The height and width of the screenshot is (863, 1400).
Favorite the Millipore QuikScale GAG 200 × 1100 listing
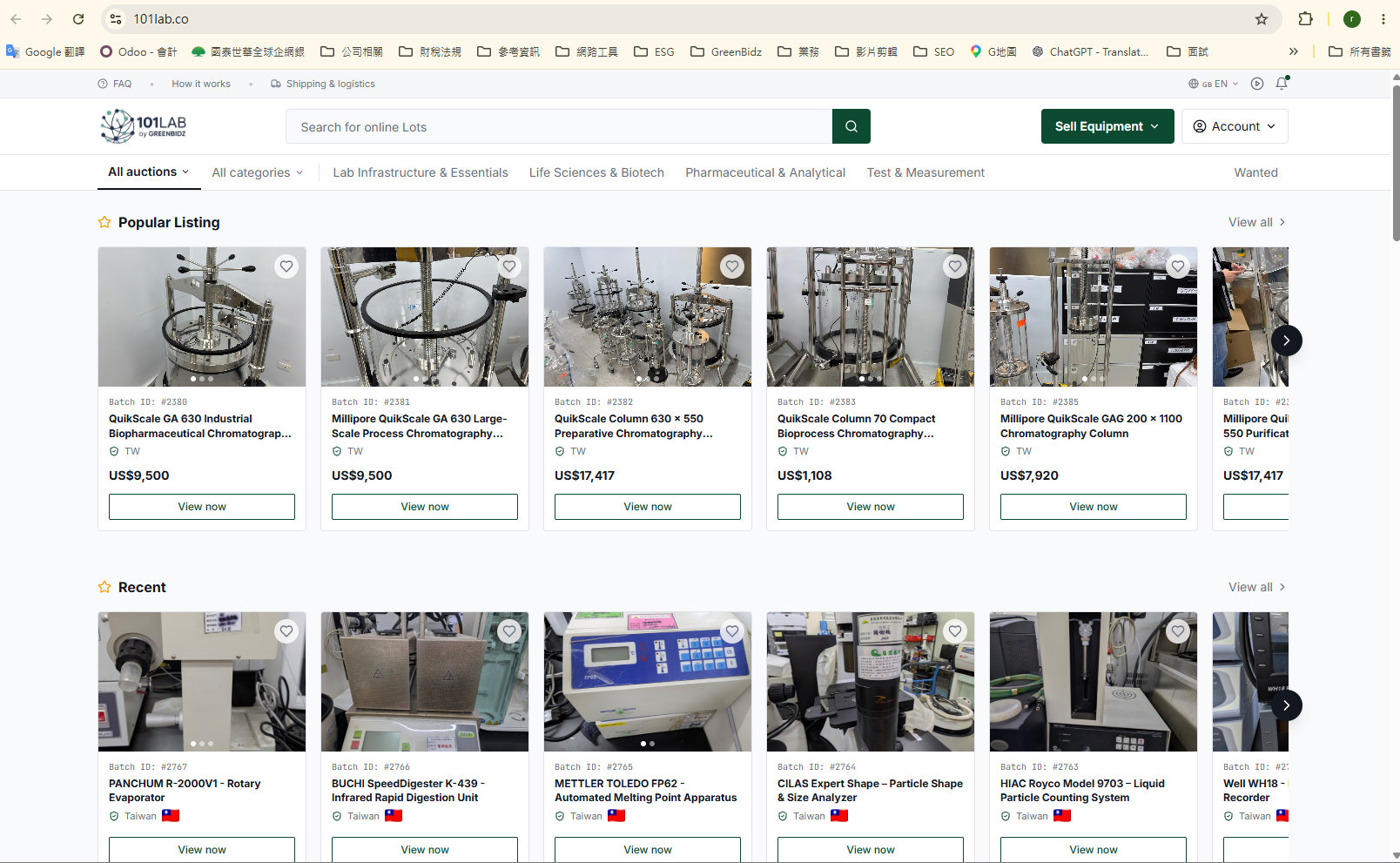(x=1178, y=266)
